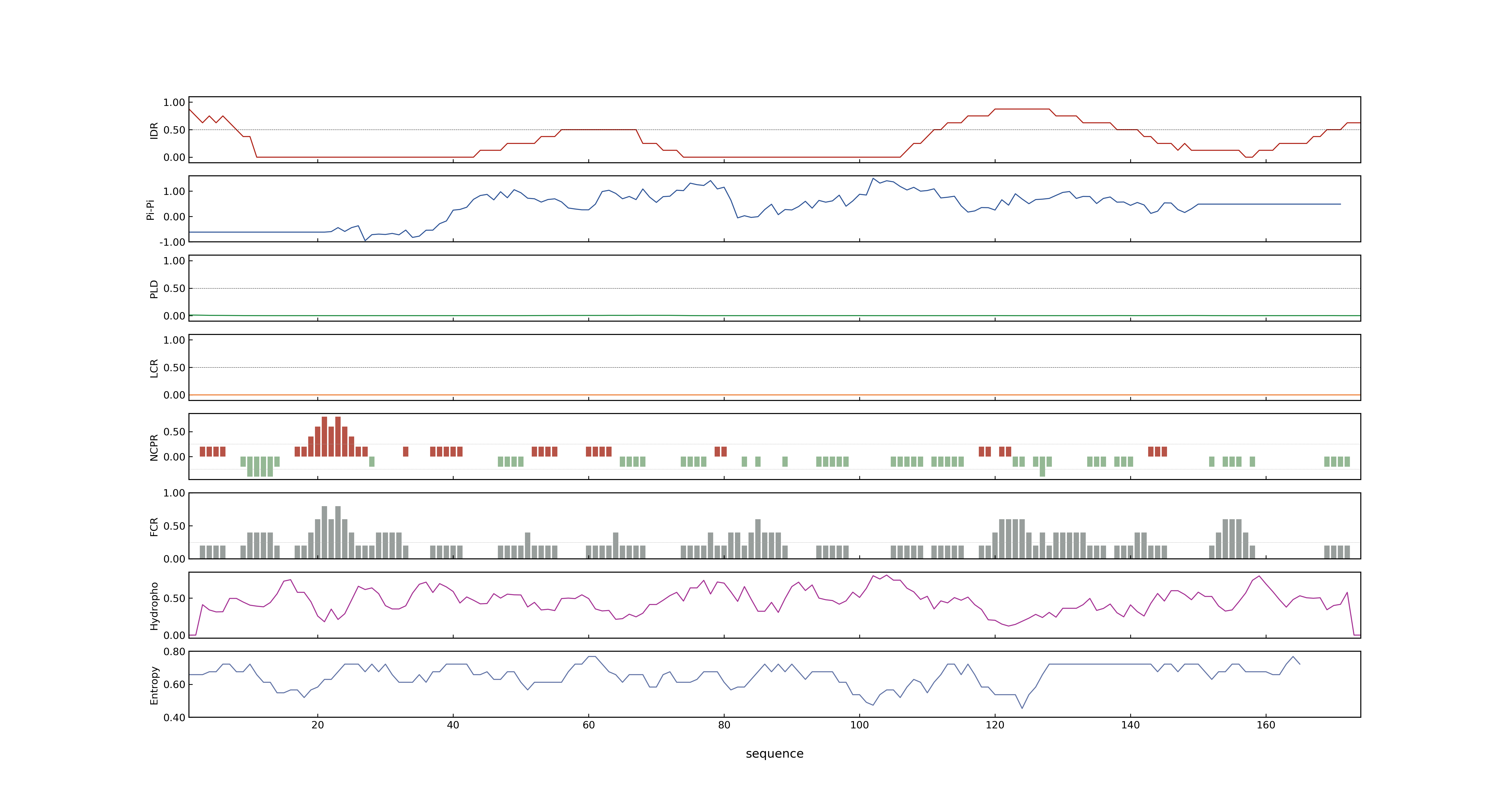Screen dimensions: 1512x806
Task: Click x-axis tick label 80
Action: pyautogui.click(x=724, y=725)
